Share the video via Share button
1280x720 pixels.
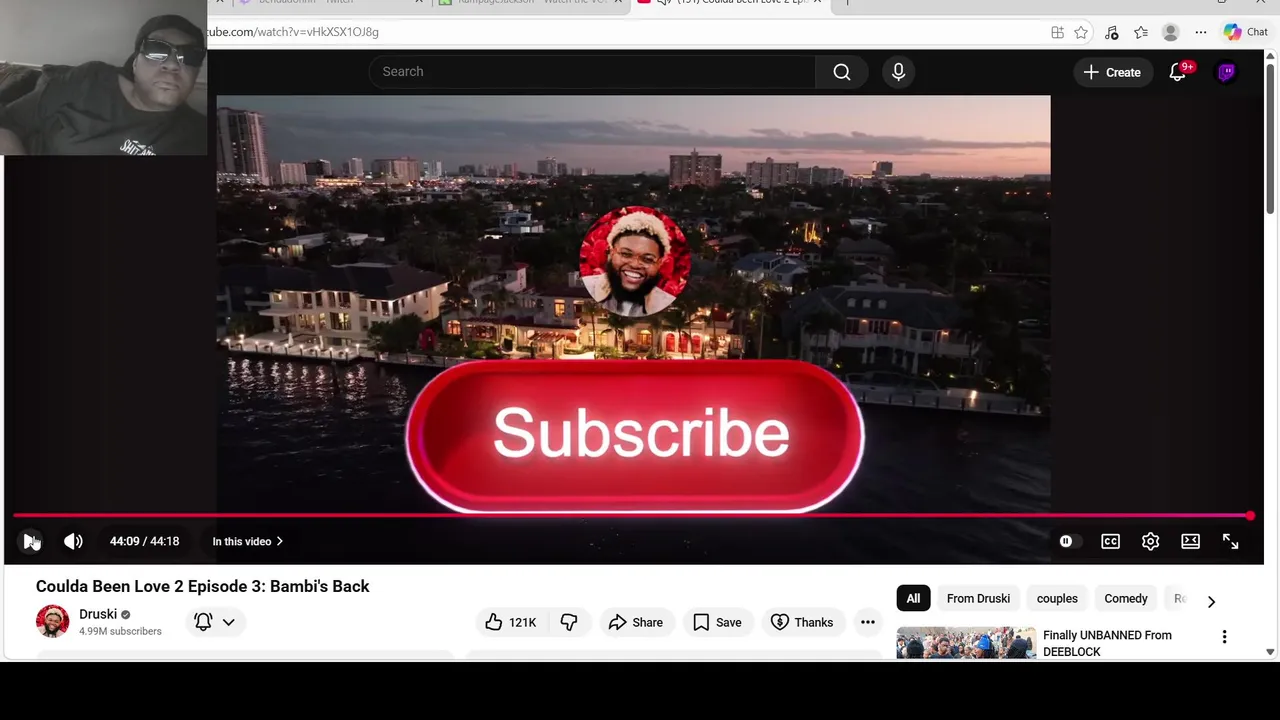coord(635,622)
